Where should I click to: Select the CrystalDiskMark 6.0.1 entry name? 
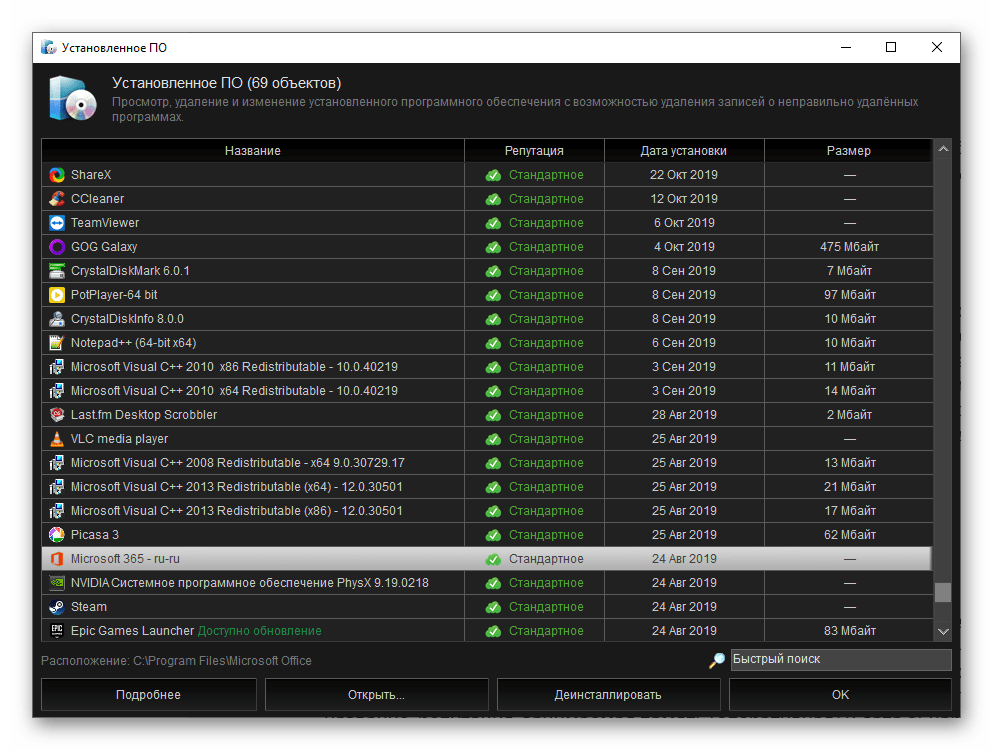click(130, 271)
